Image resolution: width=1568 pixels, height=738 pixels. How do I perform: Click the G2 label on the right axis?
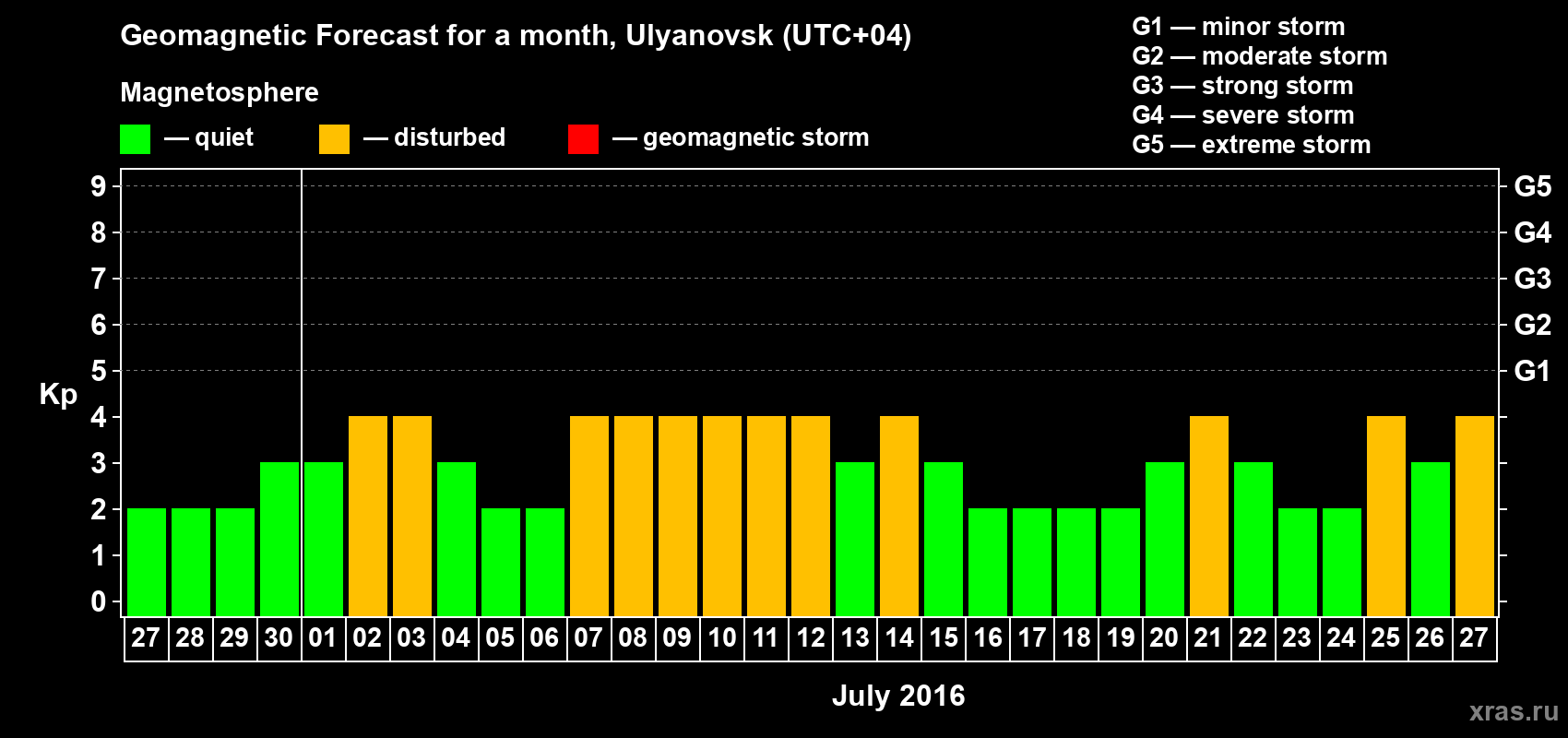(x=1533, y=325)
